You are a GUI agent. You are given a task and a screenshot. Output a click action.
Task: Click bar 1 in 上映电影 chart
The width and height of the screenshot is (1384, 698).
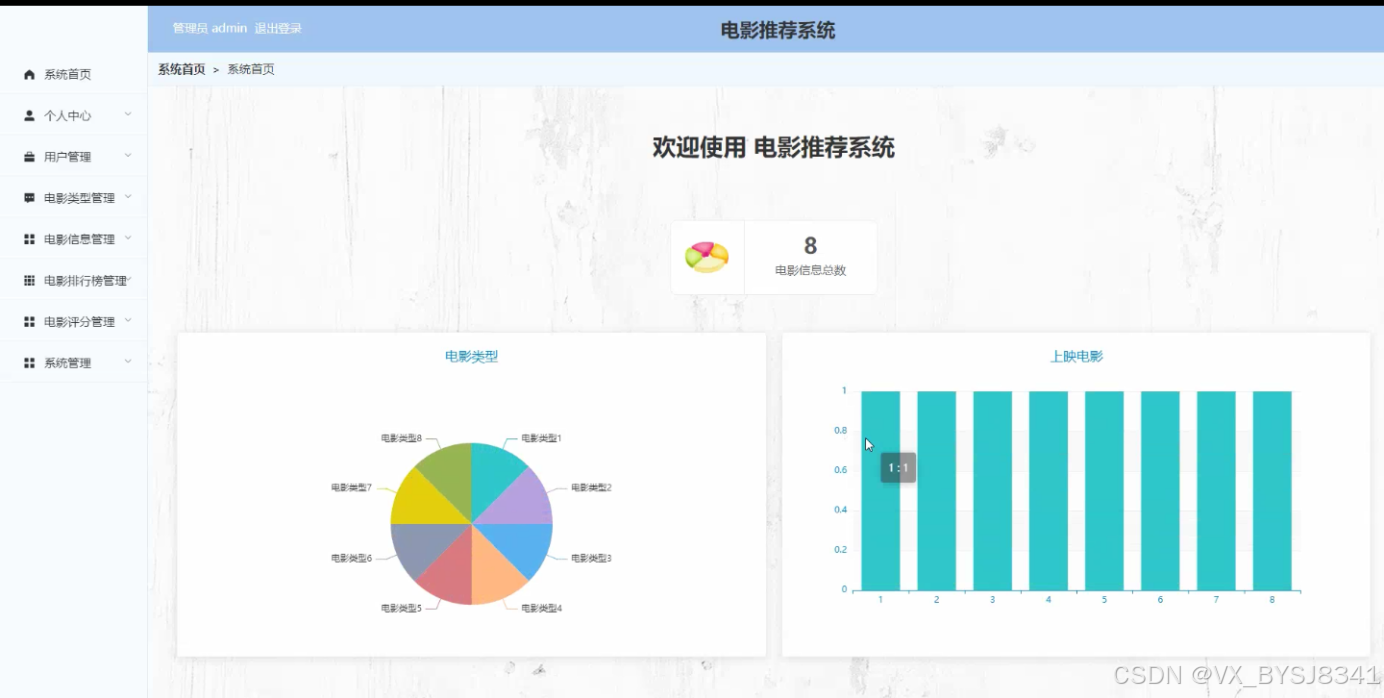click(x=881, y=490)
